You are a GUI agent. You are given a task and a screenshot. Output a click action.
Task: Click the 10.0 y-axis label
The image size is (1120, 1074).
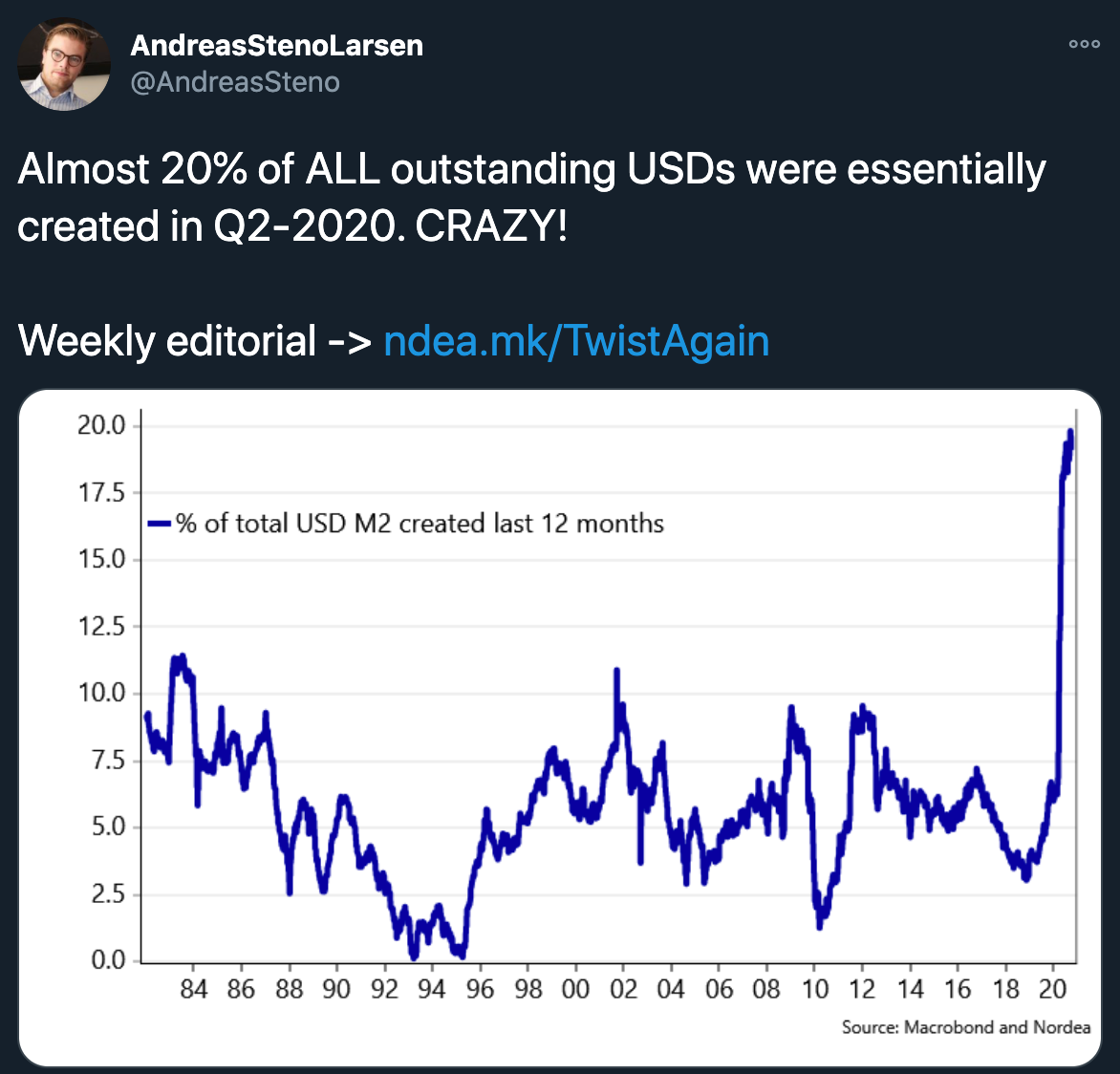point(101,693)
